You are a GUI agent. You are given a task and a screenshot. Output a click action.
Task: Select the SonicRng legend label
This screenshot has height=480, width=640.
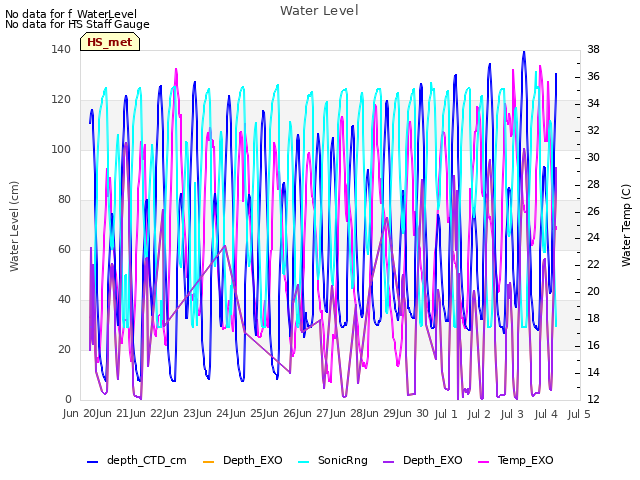click(x=342, y=460)
